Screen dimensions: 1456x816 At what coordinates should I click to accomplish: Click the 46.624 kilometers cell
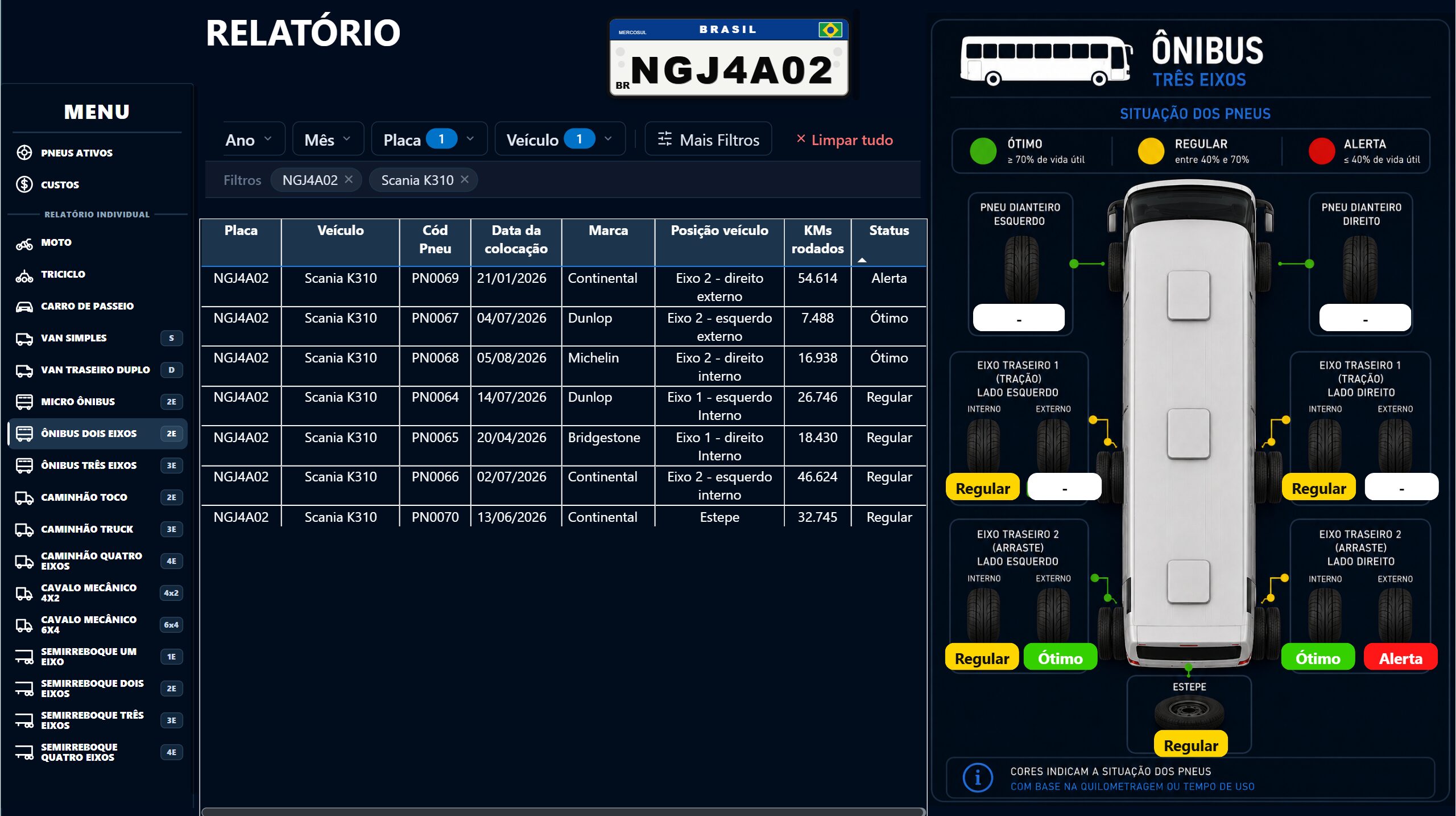(818, 485)
